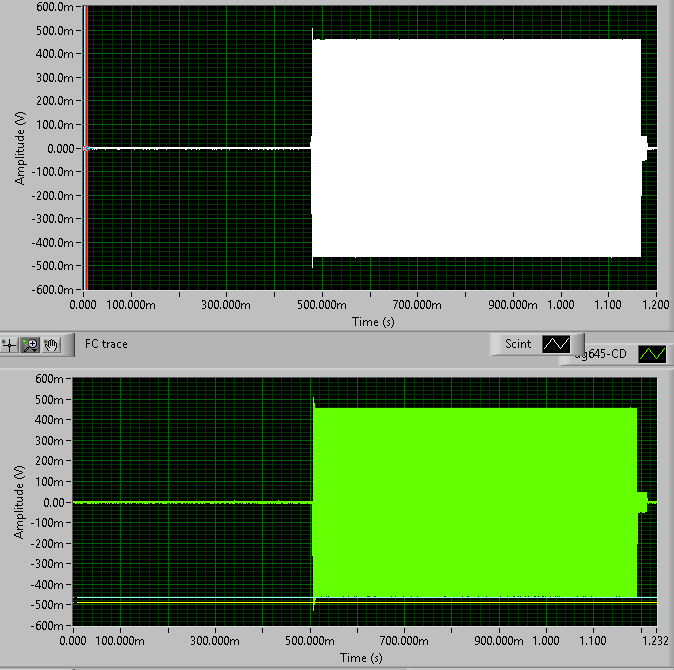Image resolution: width=674 pixels, height=670 pixels.
Task: Click the 0.000 start value on top X axis
Action: click(x=83, y=305)
